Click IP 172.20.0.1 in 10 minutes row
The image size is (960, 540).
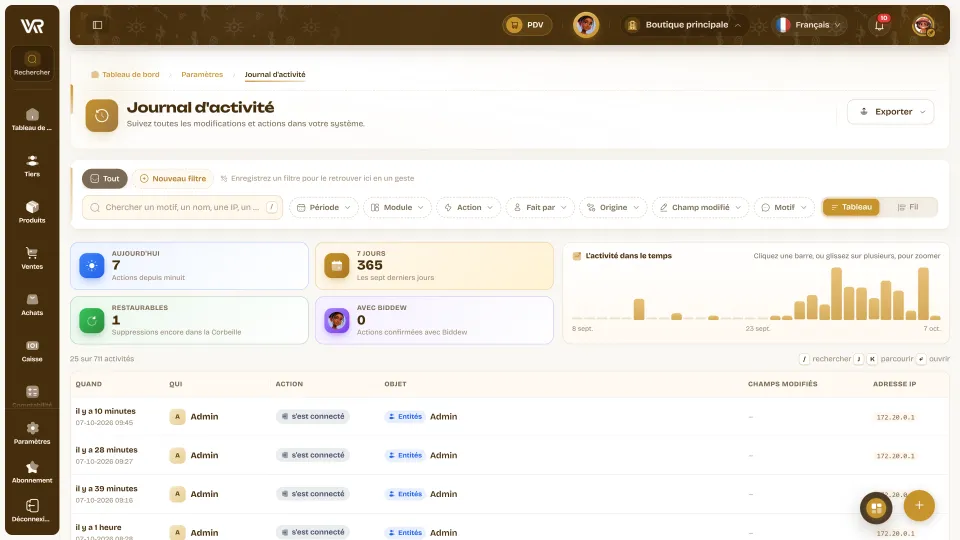(895, 418)
